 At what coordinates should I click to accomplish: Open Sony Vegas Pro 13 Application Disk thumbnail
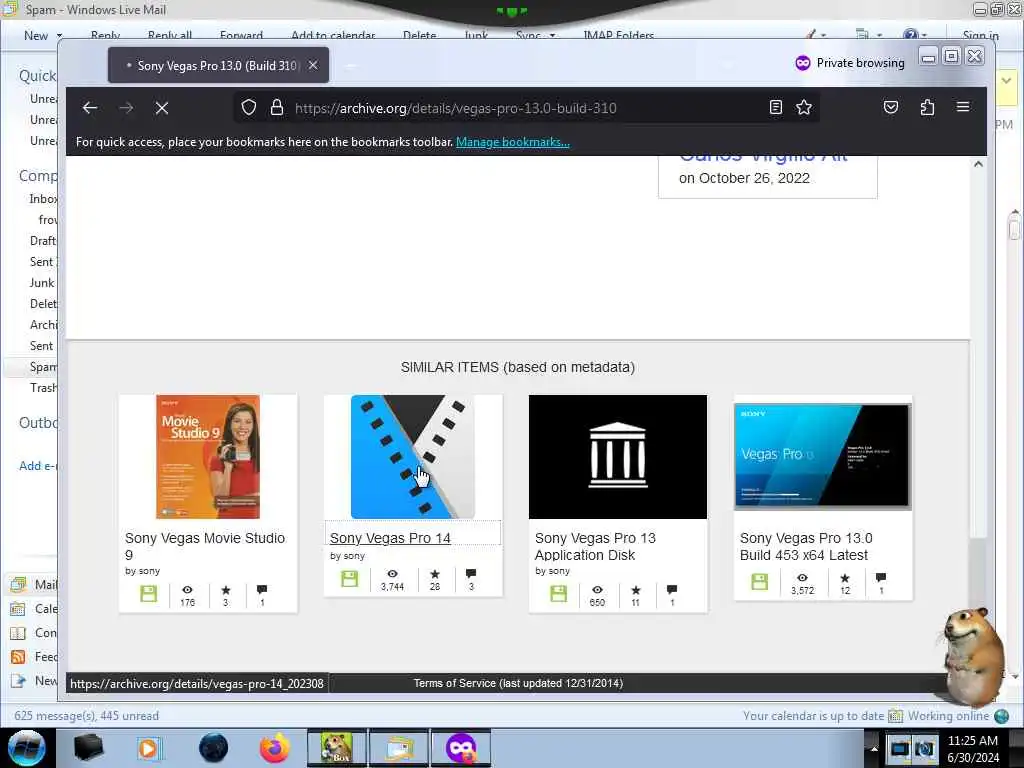pyautogui.click(x=618, y=456)
